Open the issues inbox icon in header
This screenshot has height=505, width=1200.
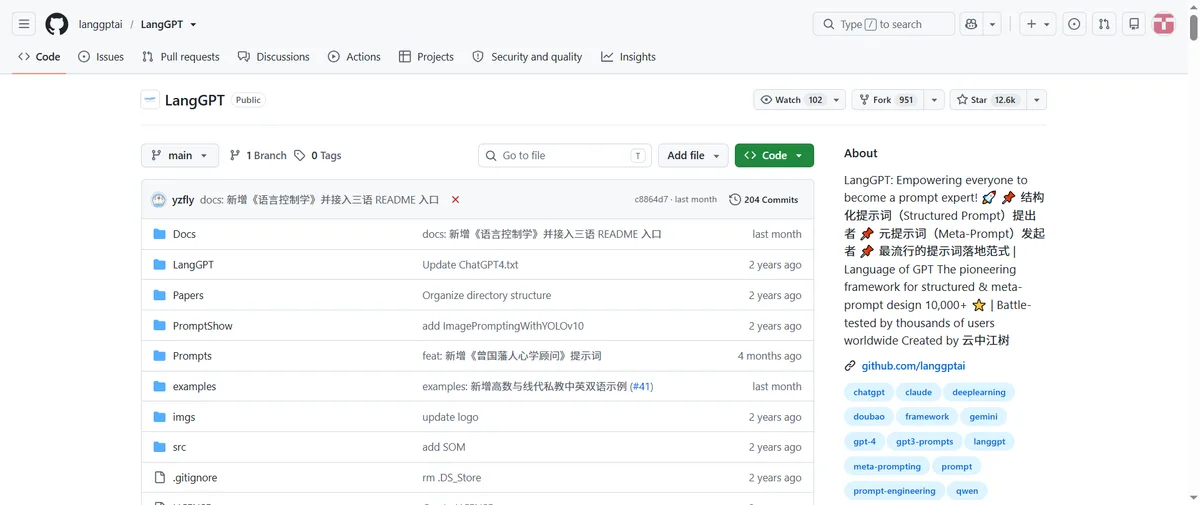tap(1074, 24)
